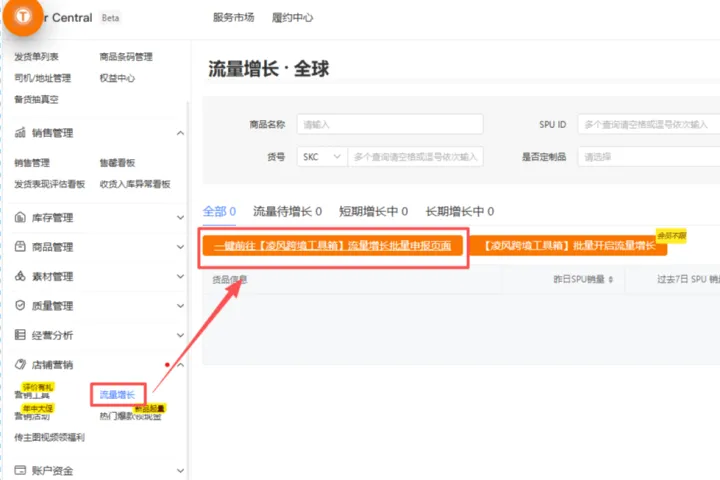720x480 pixels.
Task: Click the 素材管理 shapes icon
Action: [x=20, y=276]
